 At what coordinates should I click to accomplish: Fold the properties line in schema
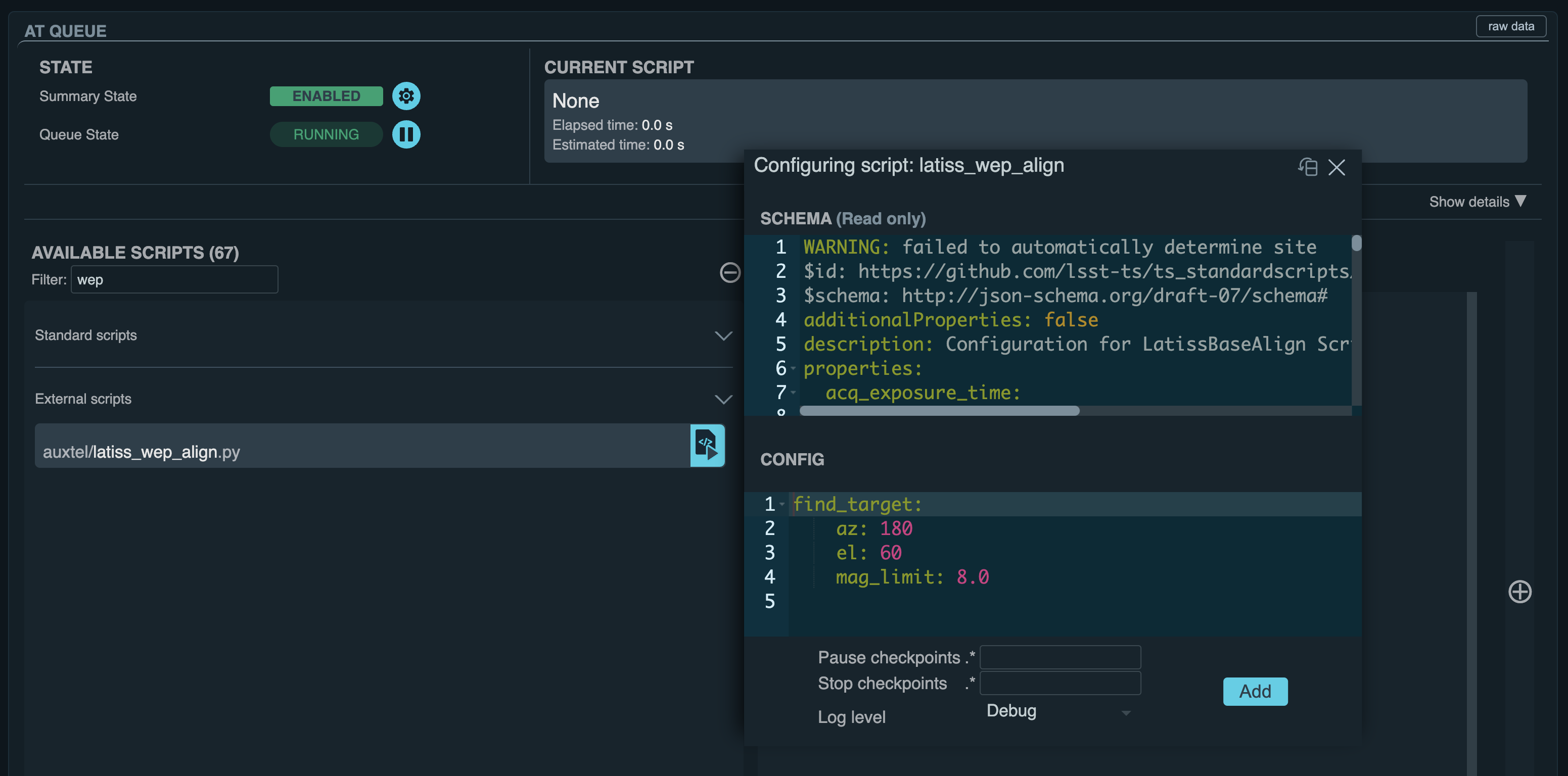pos(793,368)
